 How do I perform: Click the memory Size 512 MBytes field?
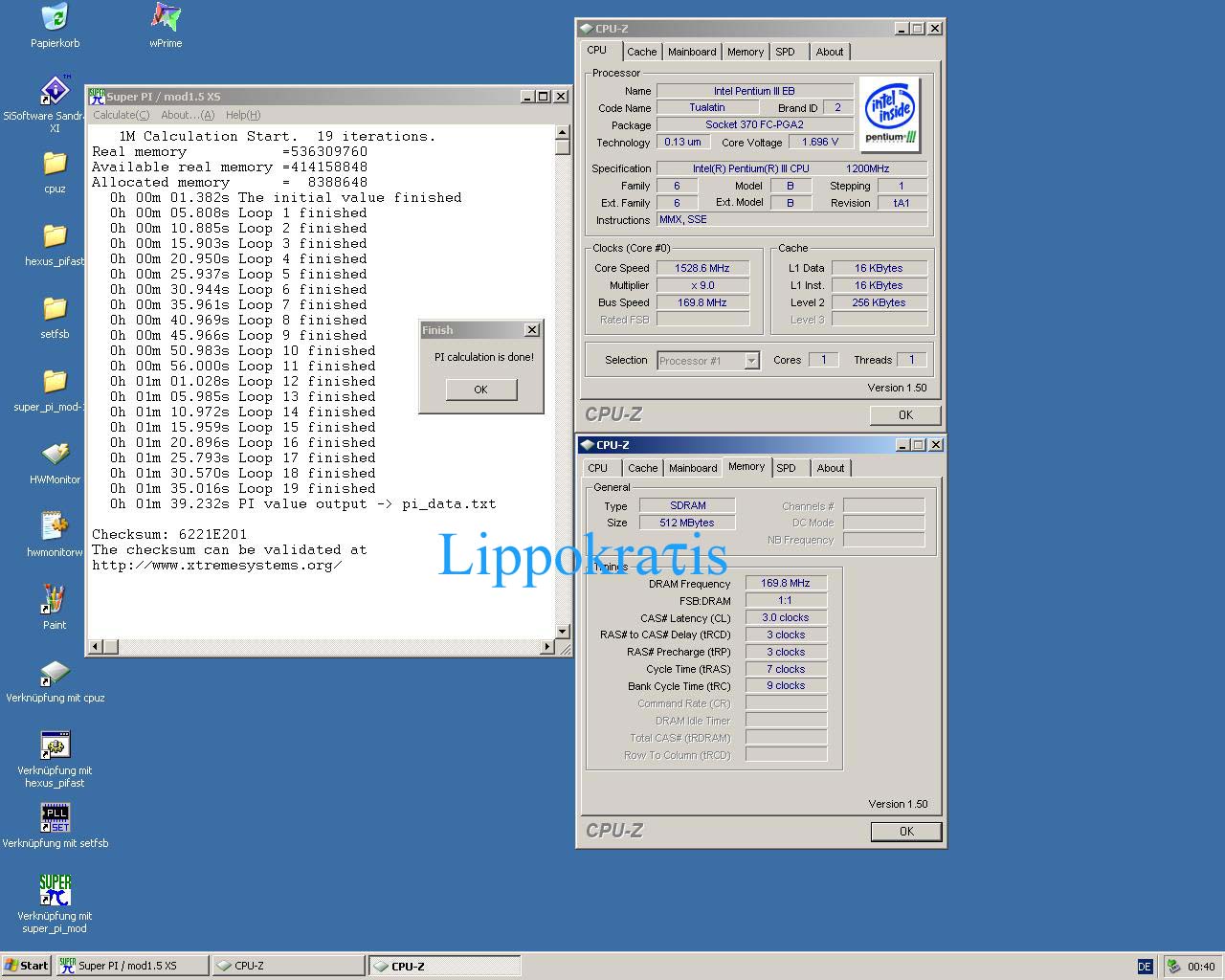[x=687, y=523]
